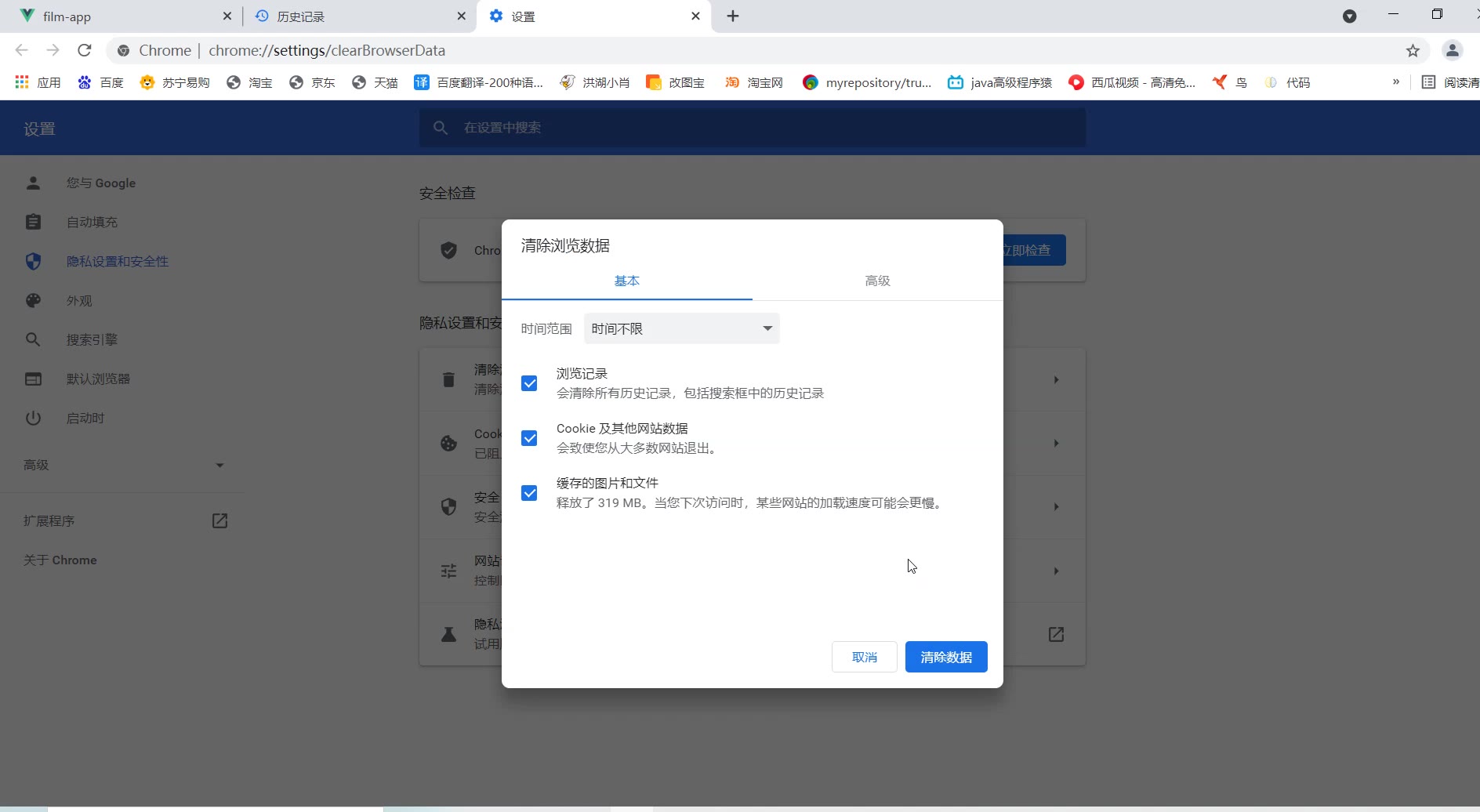
Task: Close the 历史记录 tab
Action: click(x=461, y=16)
